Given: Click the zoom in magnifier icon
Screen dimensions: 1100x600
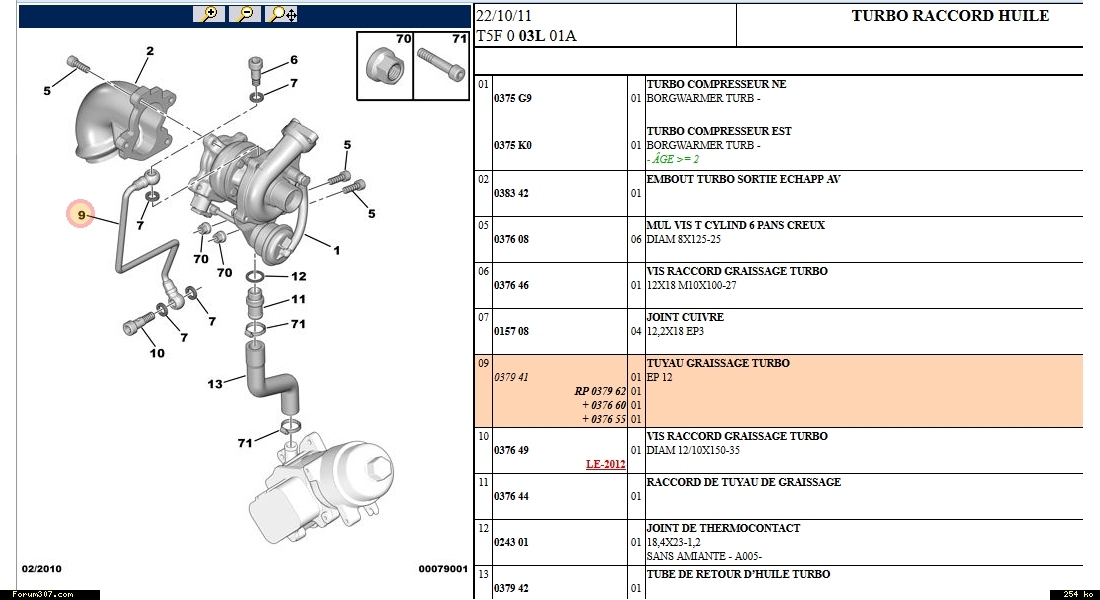Looking at the screenshot, I should [x=209, y=14].
